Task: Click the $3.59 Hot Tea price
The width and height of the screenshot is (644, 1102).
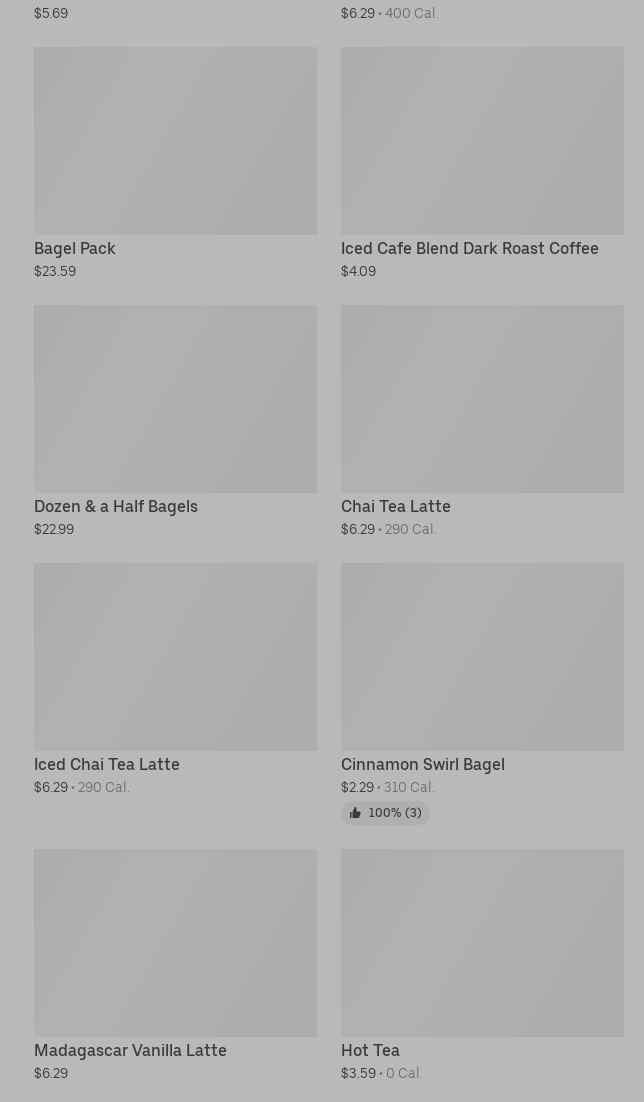Action: tap(358, 1074)
